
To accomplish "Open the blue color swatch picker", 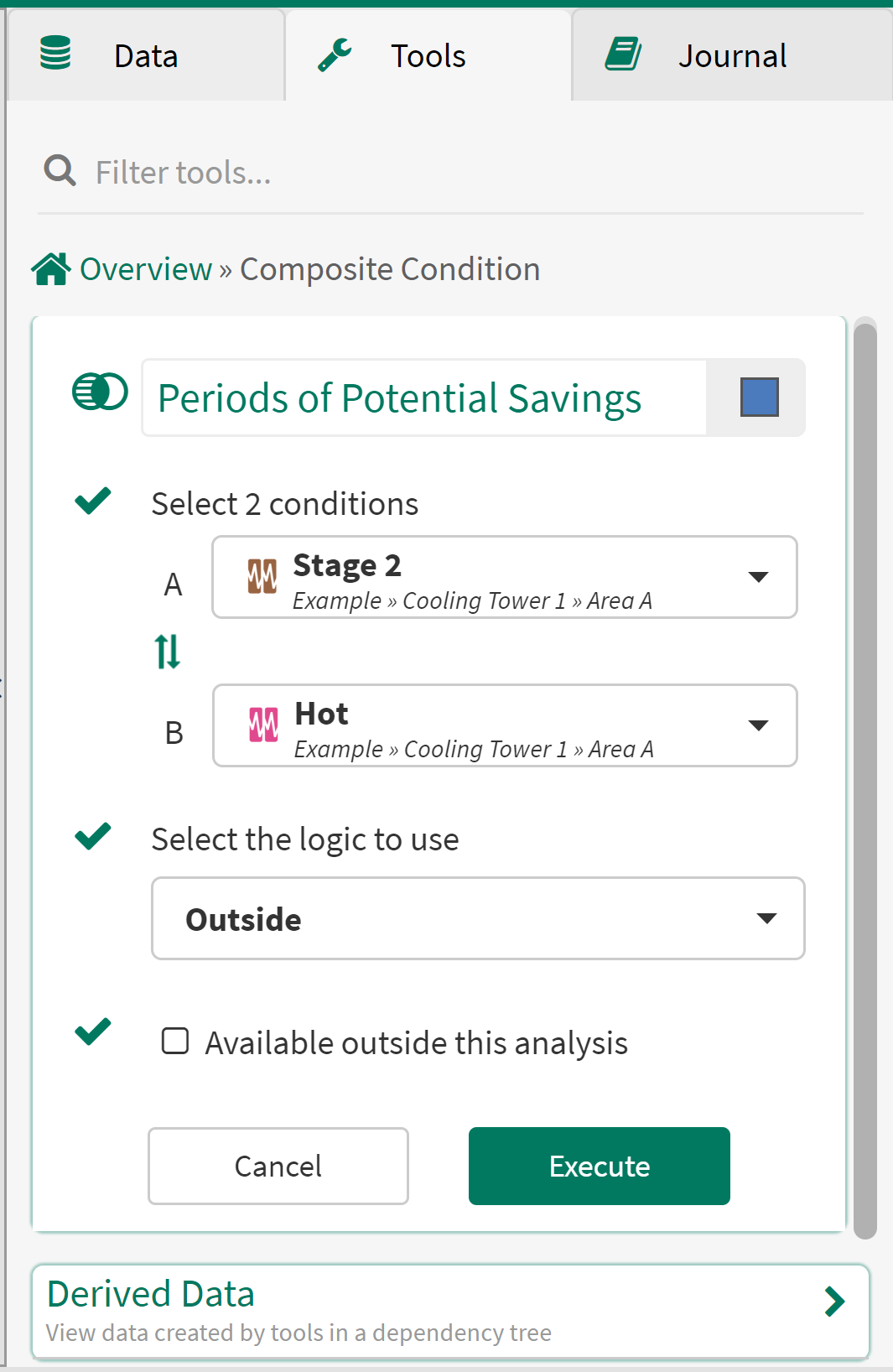I will pos(759,398).
